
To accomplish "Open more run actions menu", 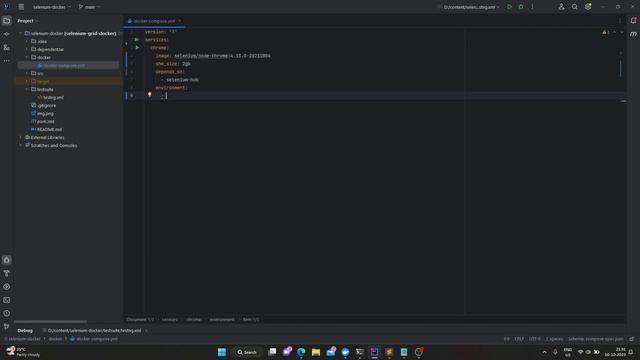I will [x=532, y=7].
